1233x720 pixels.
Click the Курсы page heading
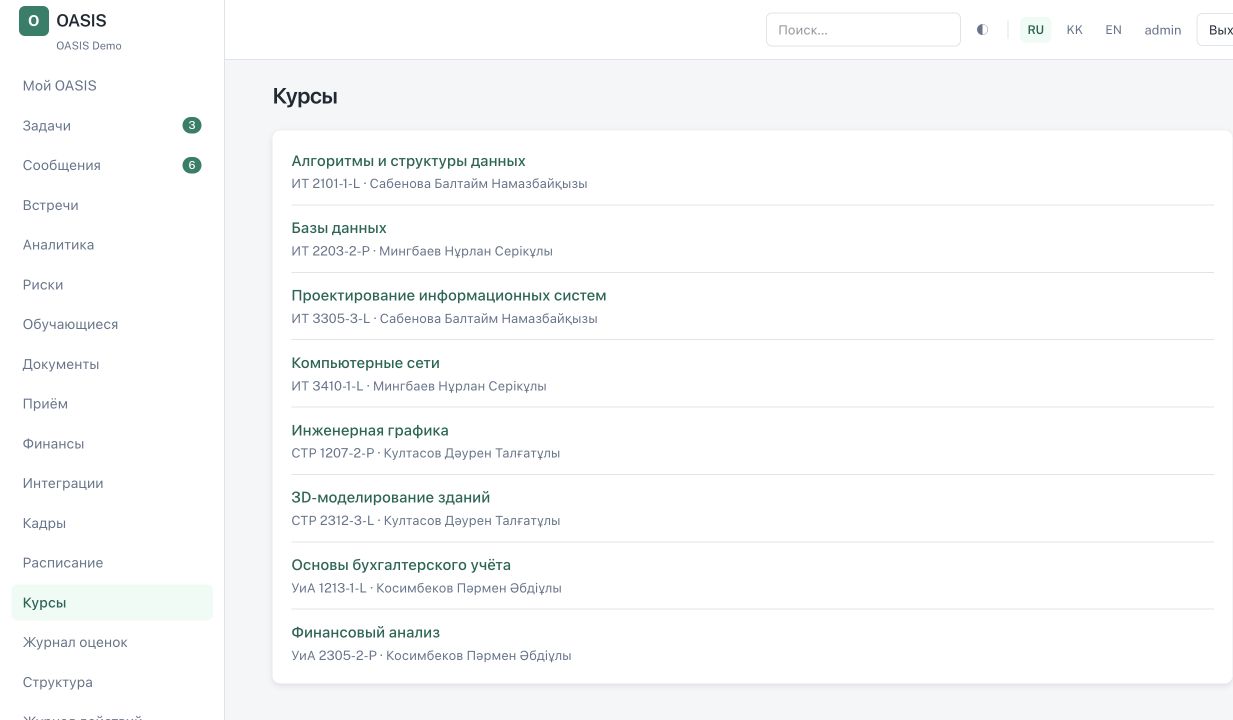[305, 96]
